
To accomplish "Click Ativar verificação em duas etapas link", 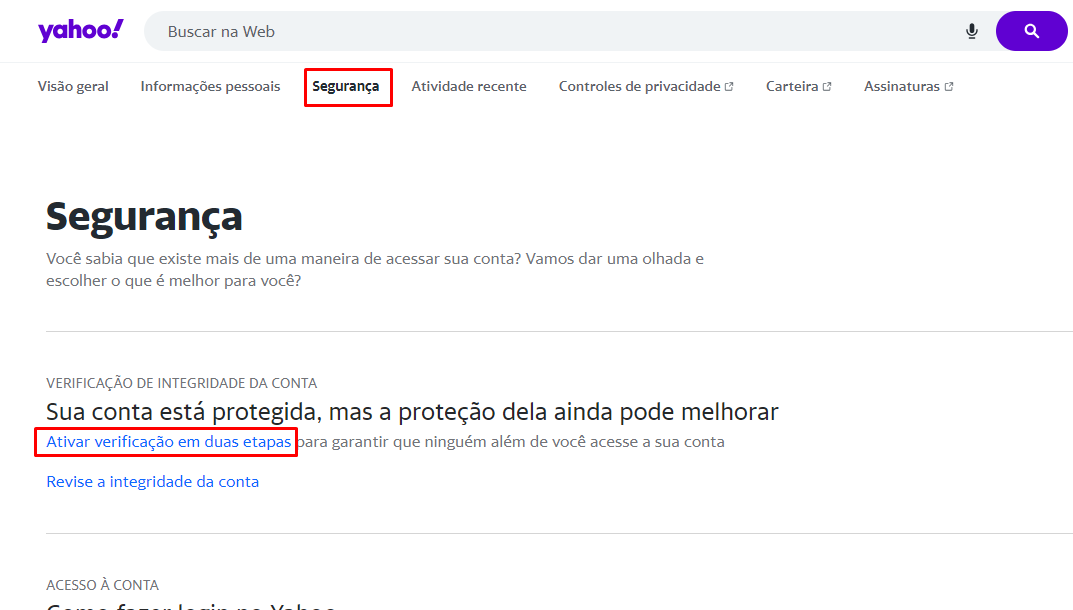I will [x=168, y=441].
